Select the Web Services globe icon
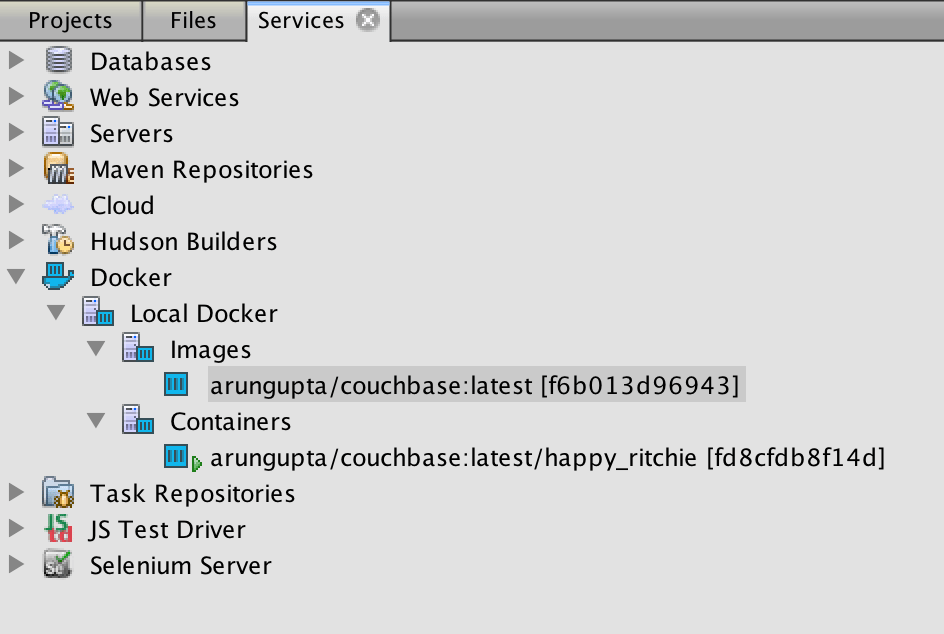Image resolution: width=944 pixels, height=634 pixels. [x=57, y=97]
